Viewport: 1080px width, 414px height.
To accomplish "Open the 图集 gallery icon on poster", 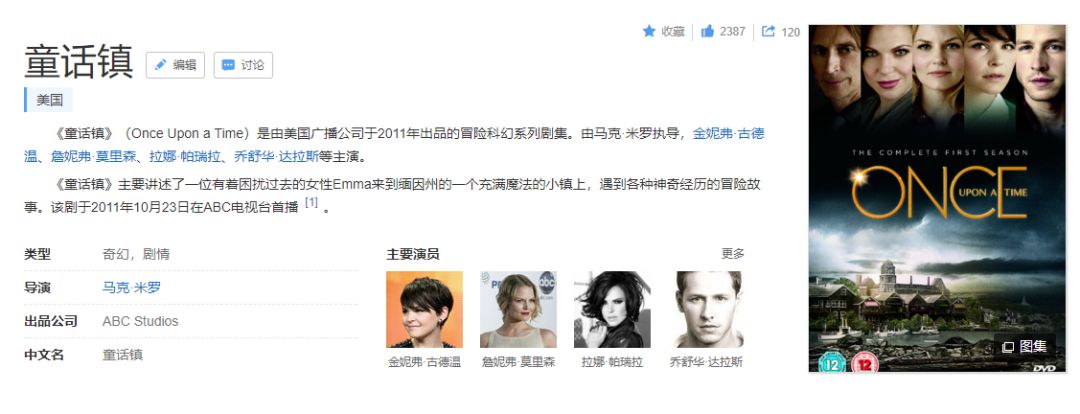I will coord(1008,347).
